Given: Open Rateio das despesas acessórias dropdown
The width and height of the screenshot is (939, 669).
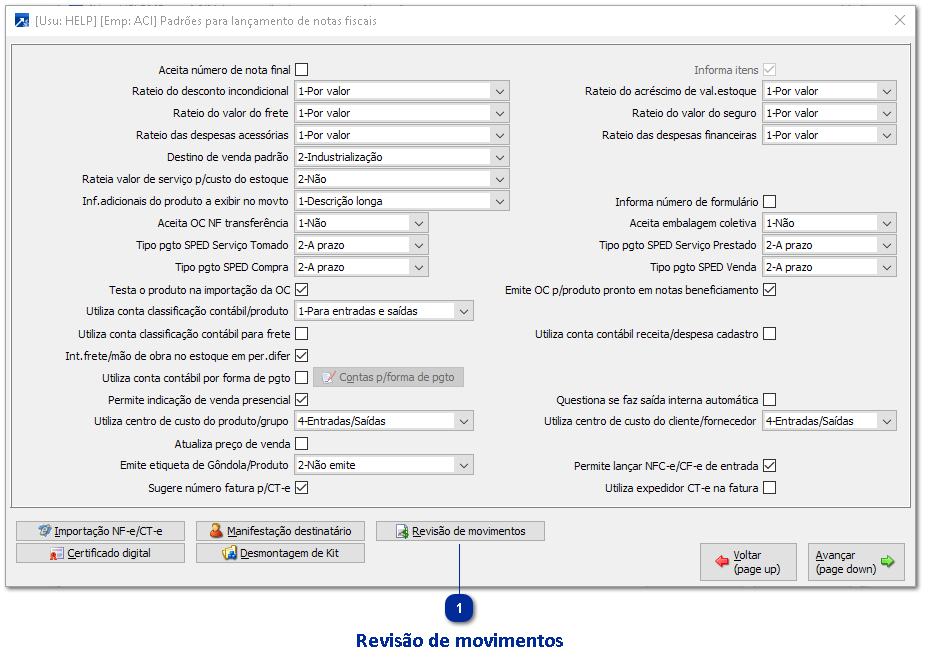Looking at the screenshot, I should tap(402, 135).
